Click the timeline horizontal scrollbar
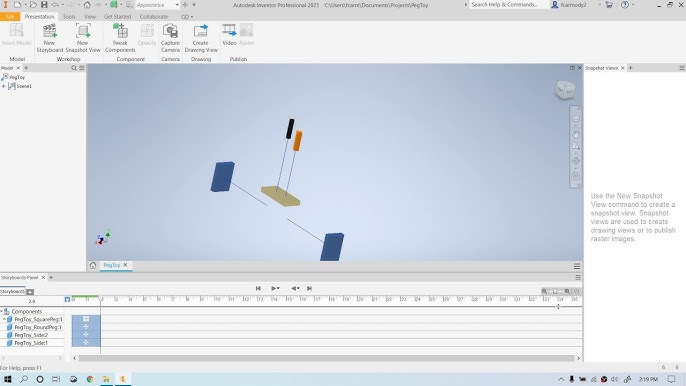Screen dimensions: 686x386 pyautogui.click(x=326, y=358)
